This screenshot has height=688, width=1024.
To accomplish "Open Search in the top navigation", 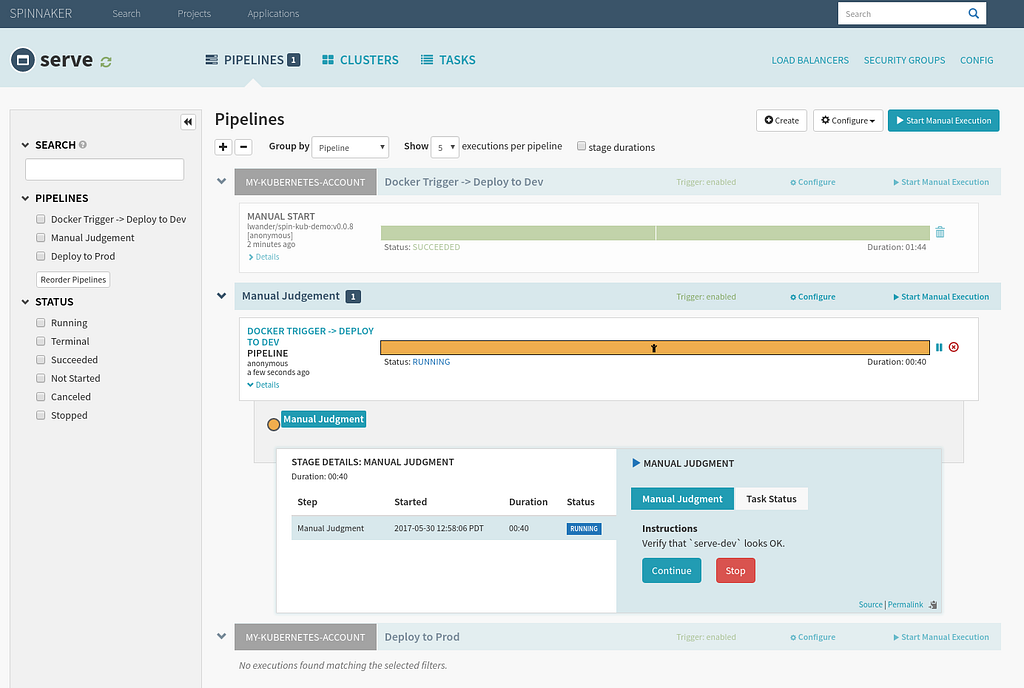I will coord(126,14).
